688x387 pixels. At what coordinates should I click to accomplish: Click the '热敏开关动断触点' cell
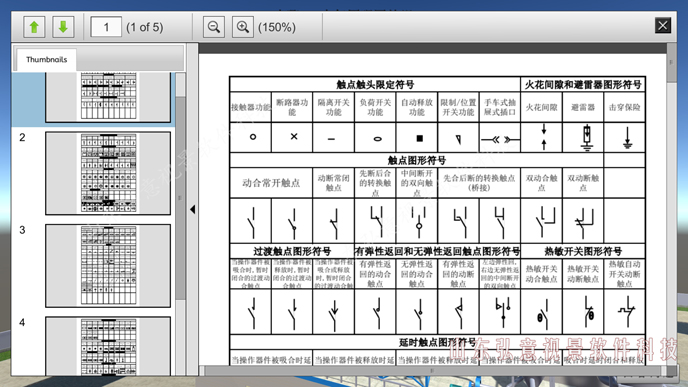coord(583,274)
